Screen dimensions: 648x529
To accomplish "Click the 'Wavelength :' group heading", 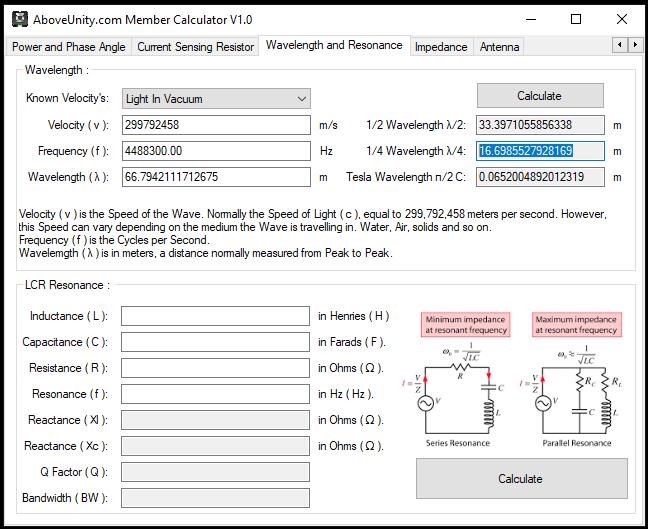I will click(57, 70).
